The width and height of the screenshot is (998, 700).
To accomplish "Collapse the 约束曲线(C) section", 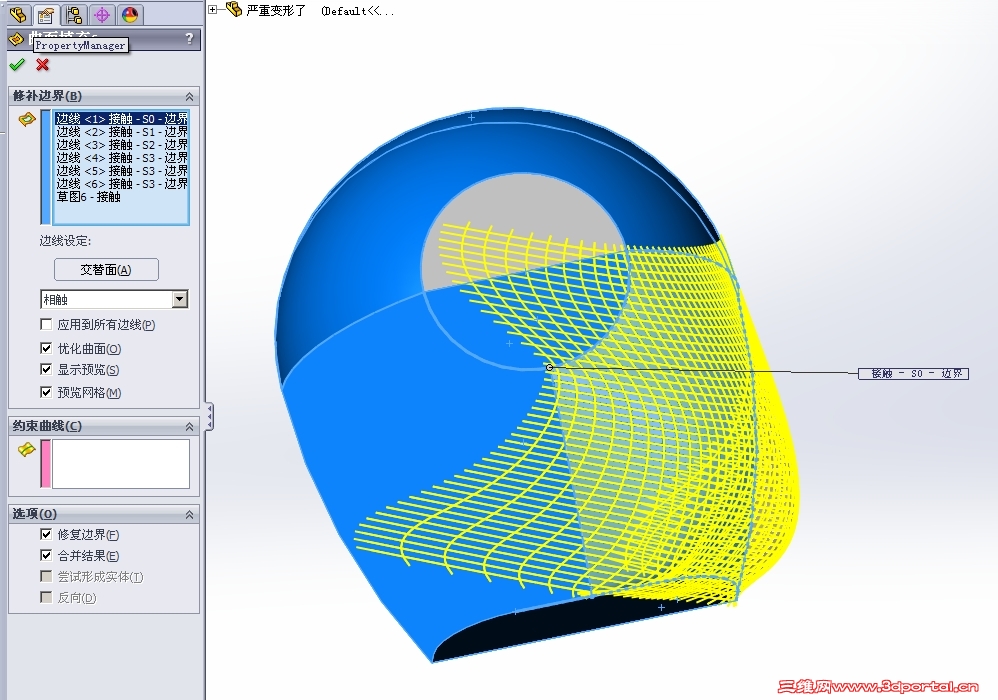I will (x=189, y=426).
